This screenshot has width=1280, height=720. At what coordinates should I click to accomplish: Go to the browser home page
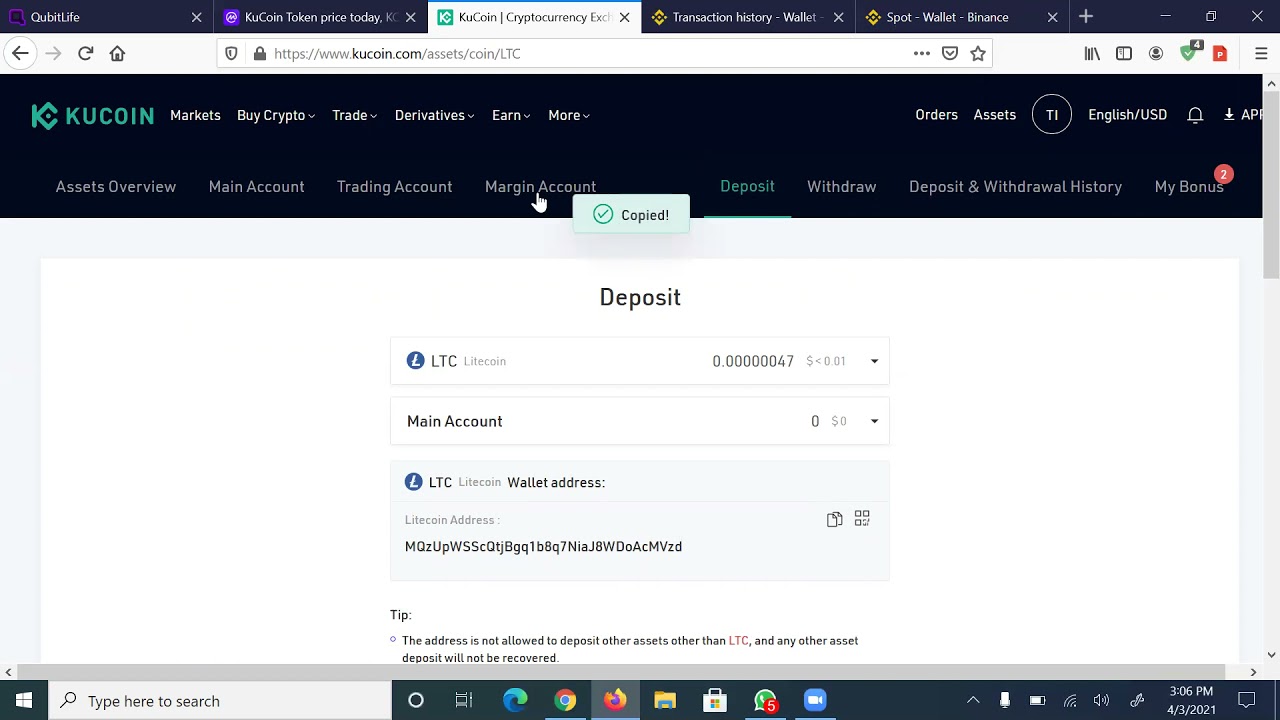pyautogui.click(x=117, y=53)
